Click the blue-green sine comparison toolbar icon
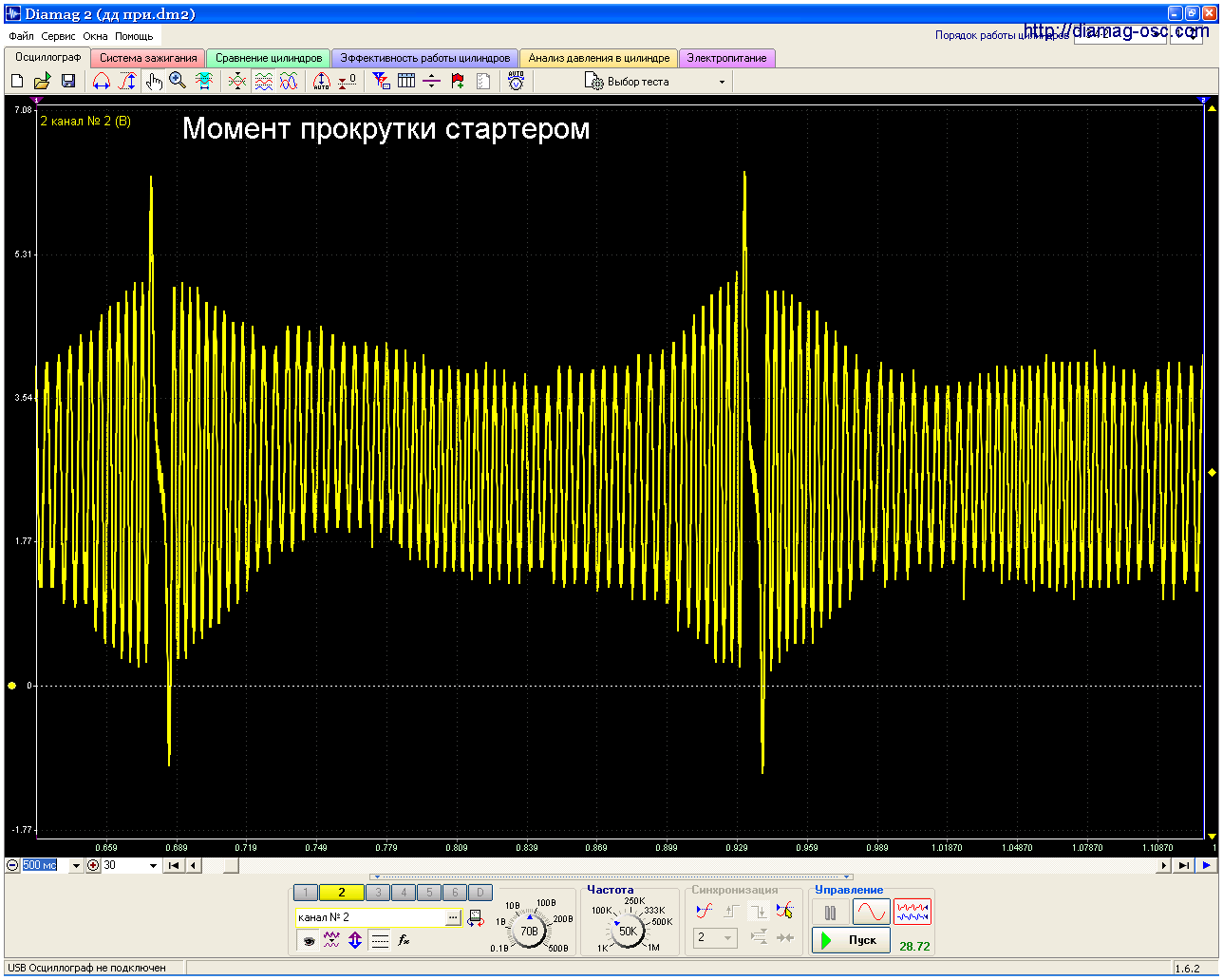The width and height of the screenshot is (1223, 980). [x=289, y=82]
